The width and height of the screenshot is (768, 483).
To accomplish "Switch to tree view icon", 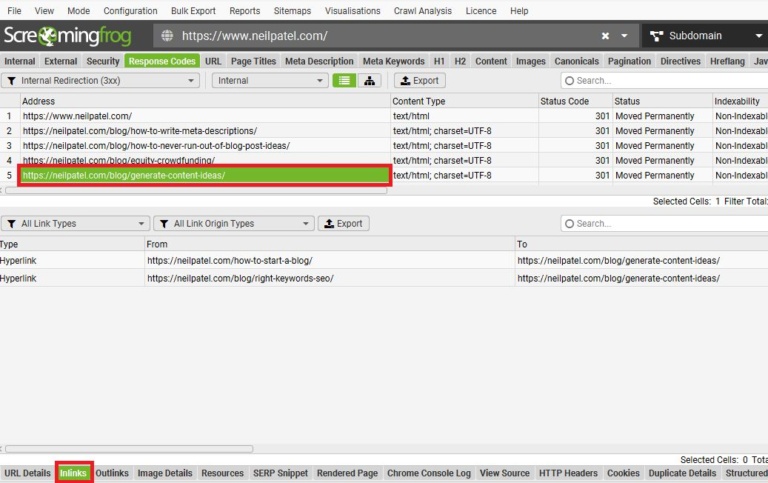I will click(370, 81).
